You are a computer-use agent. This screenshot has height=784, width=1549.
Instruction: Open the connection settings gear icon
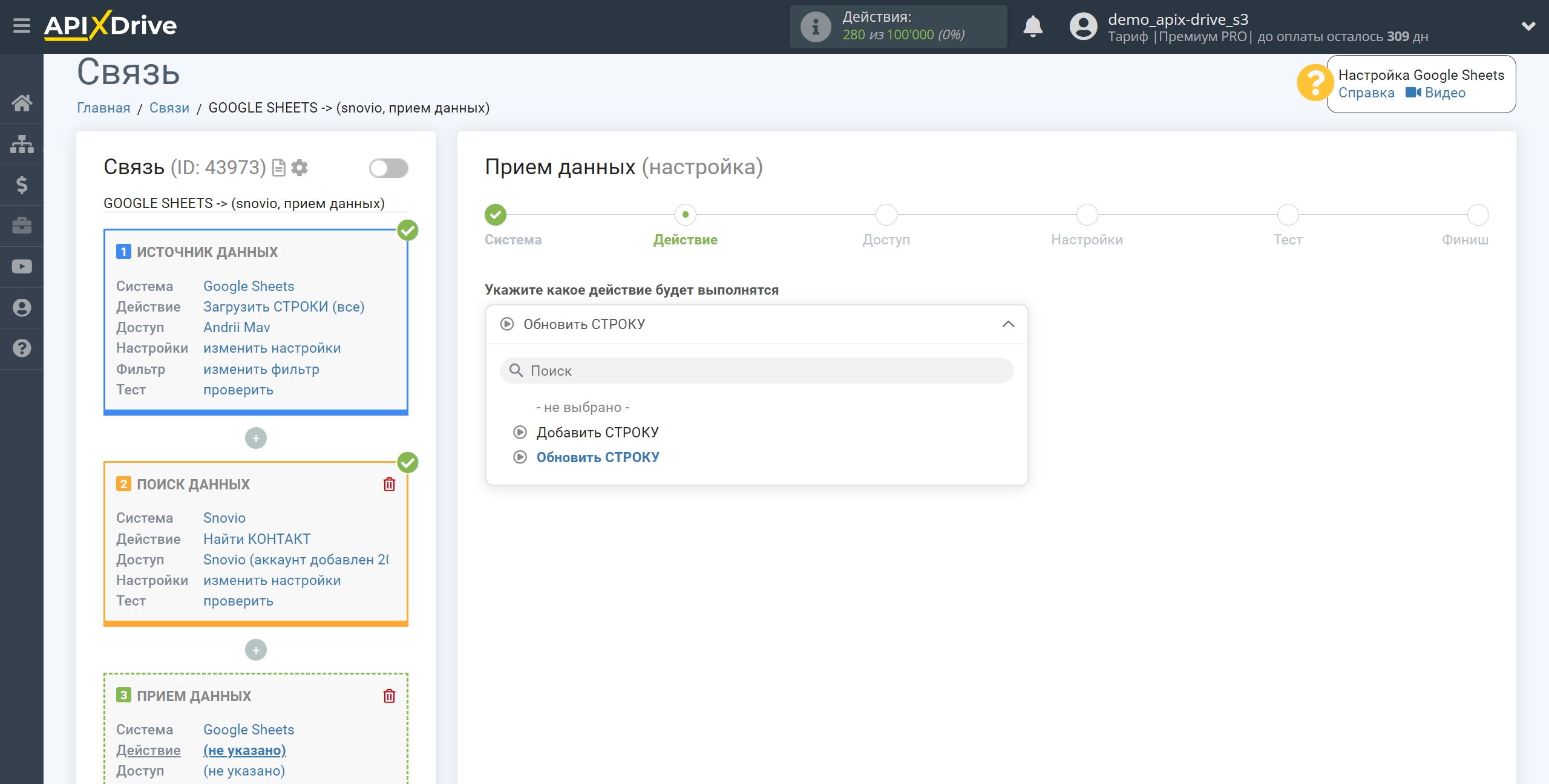click(x=300, y=168)
